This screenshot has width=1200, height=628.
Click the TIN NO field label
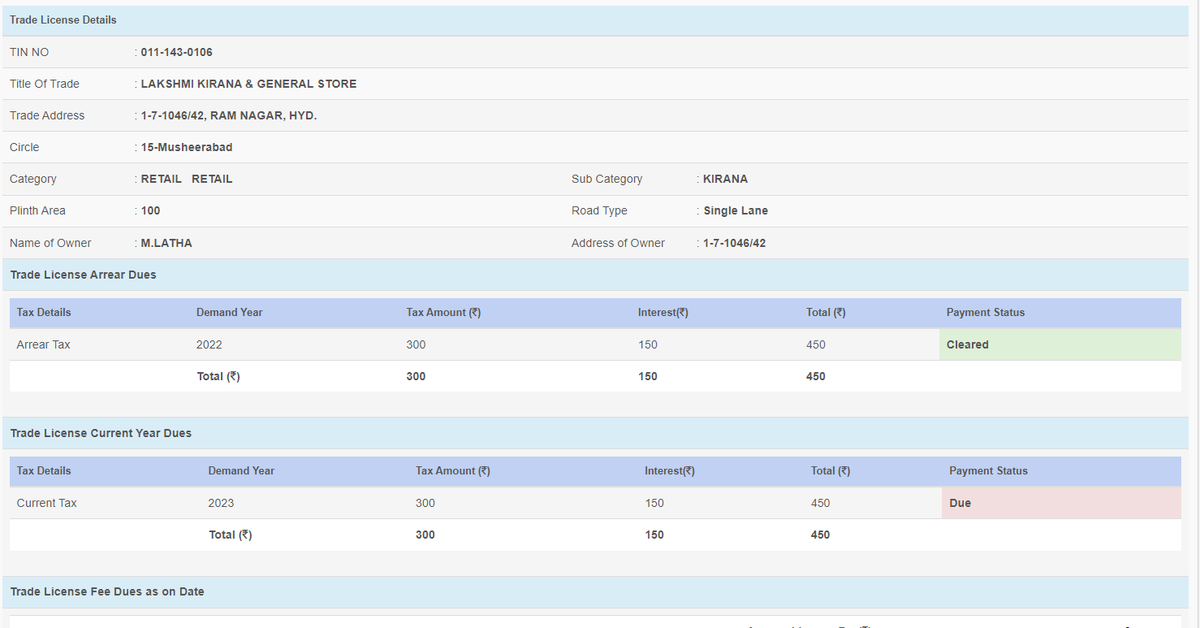coord(29,52)
